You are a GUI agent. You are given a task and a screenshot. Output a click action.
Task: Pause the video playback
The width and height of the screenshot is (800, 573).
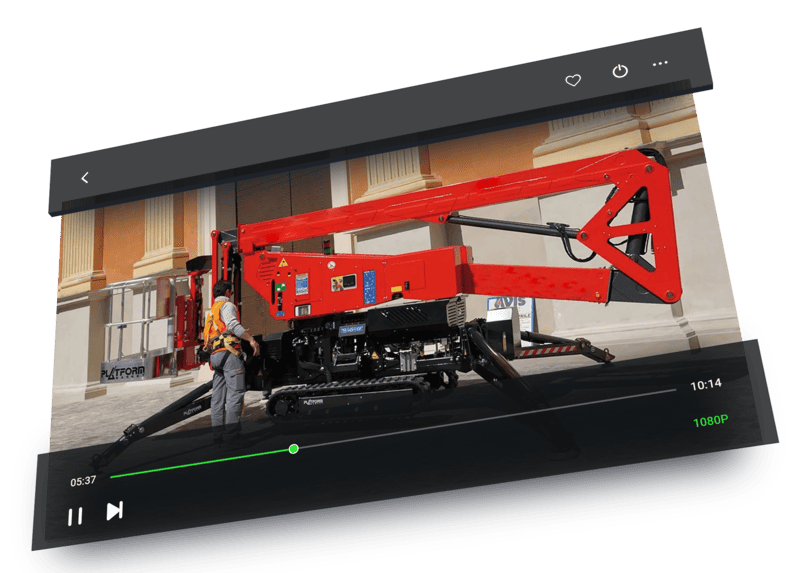[75, 516]
